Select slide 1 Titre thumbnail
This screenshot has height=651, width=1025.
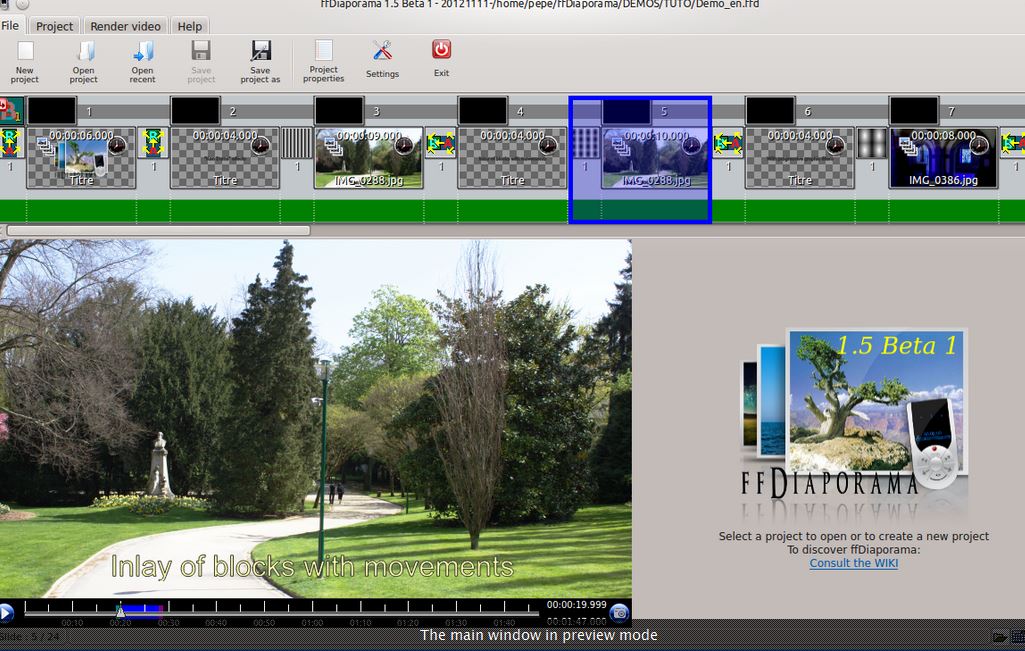(81, 158)
